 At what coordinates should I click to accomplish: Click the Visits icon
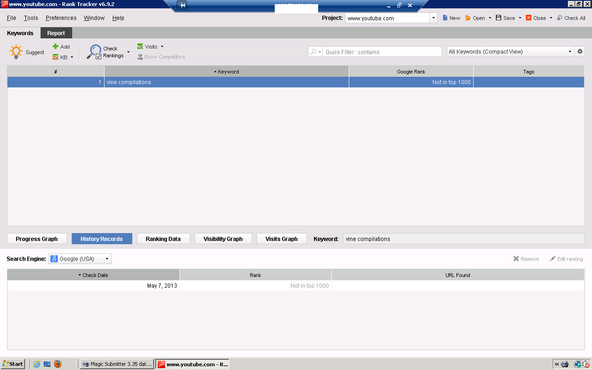[140, 46]
